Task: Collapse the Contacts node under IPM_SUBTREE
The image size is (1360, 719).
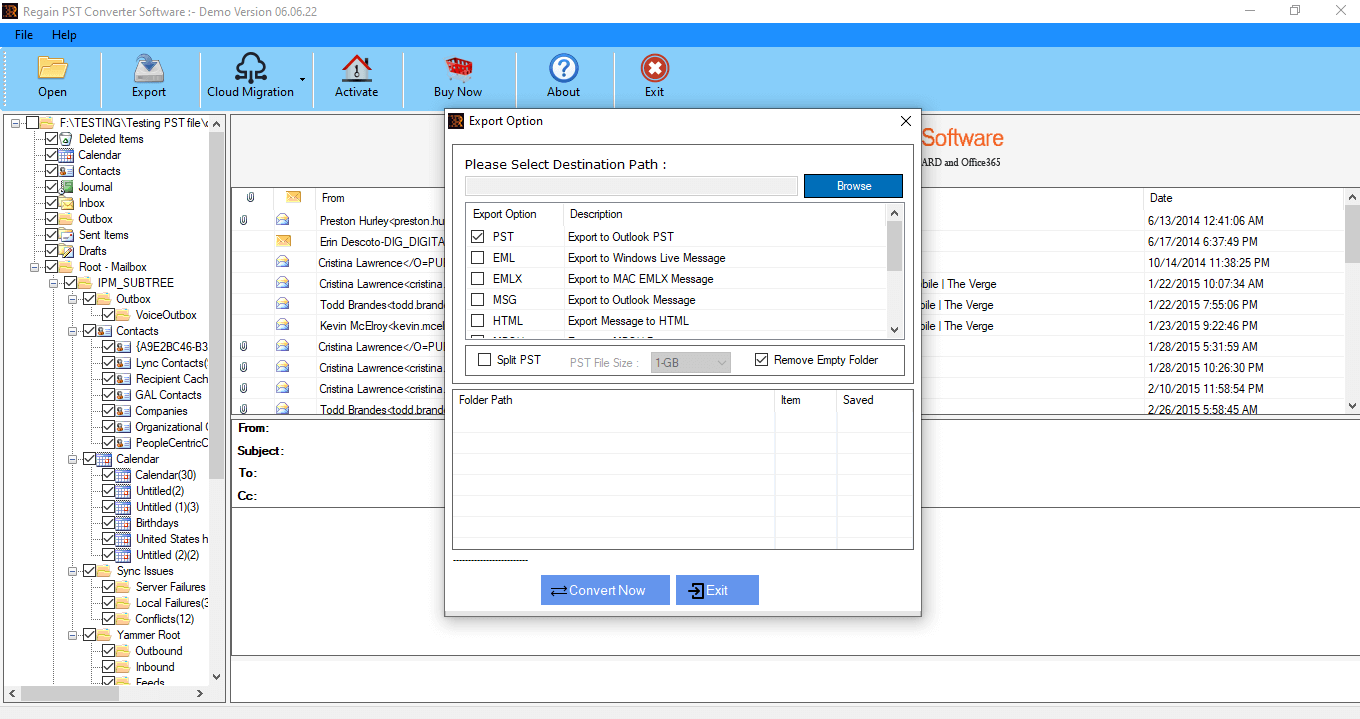Action: (73, 331)
